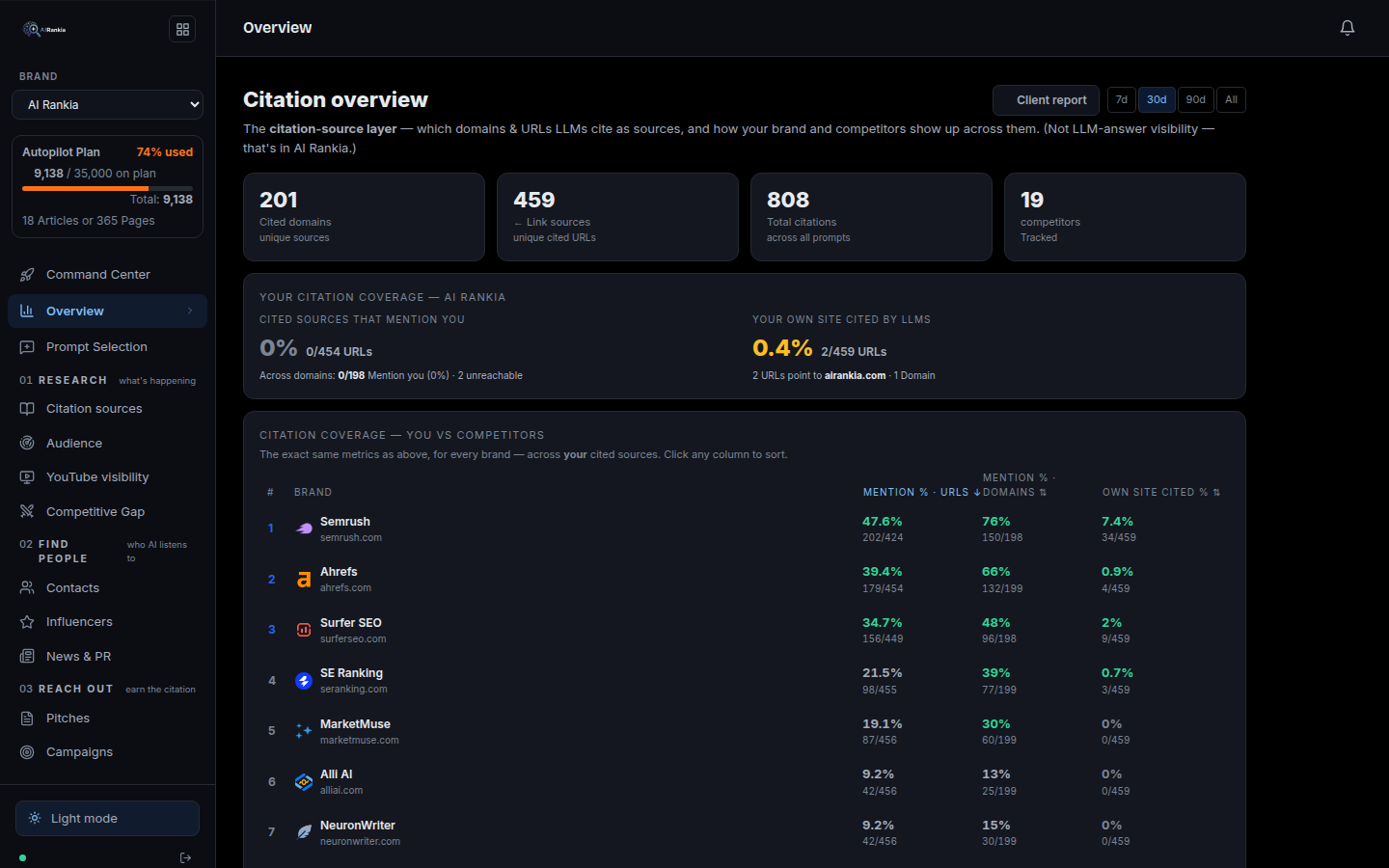
Task: Select the All time range
Action: tap(1232, 100)
